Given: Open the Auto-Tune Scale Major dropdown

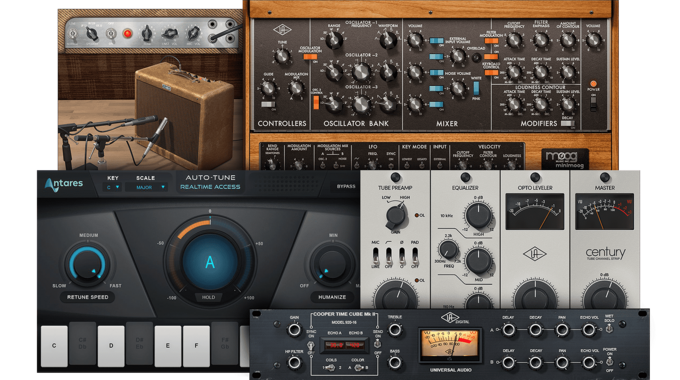Looking at the screenshot, I should (147, 187).
